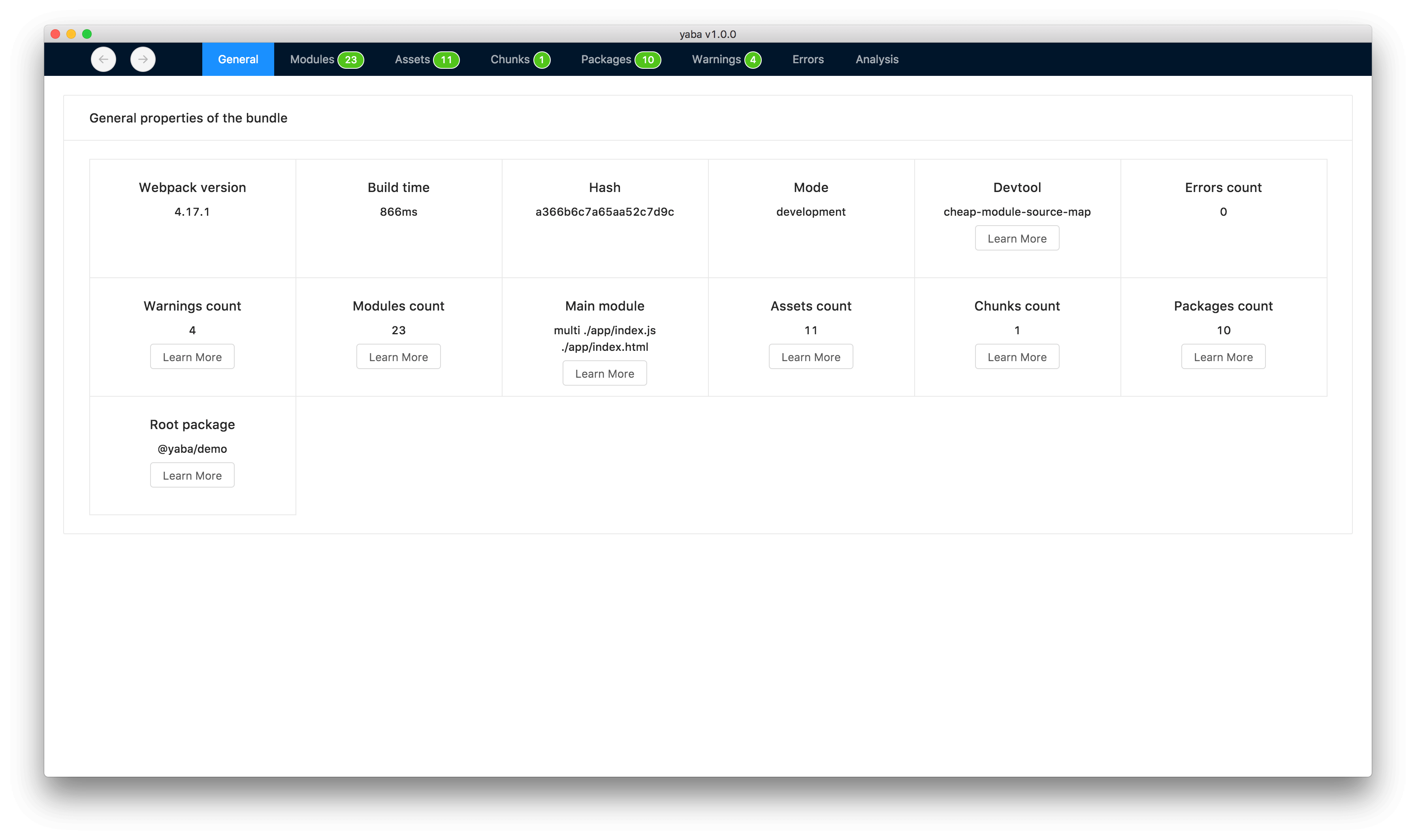Expand Packages count details
Image resolution: width=1416 pixels, height=840 pixels.
click(1222, 356)
